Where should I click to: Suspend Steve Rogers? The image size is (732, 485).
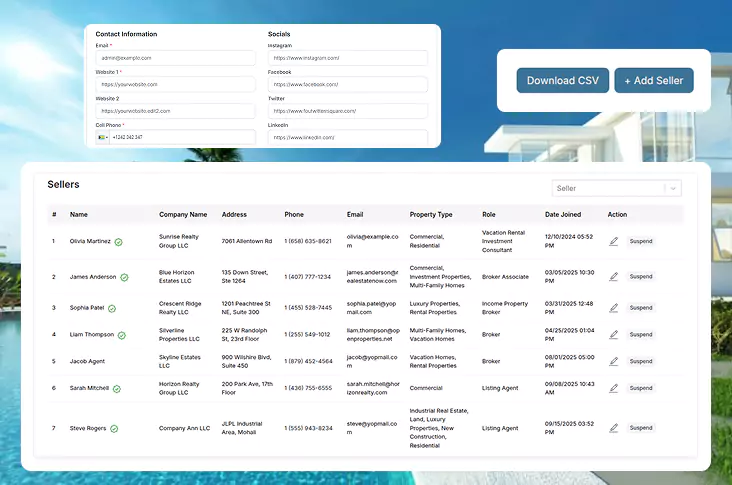(640, 428)
